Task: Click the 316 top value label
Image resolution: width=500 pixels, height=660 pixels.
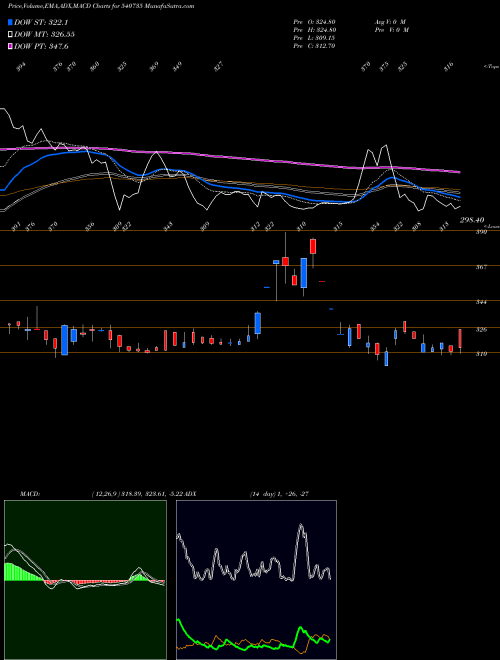Action: pos(449,67)
